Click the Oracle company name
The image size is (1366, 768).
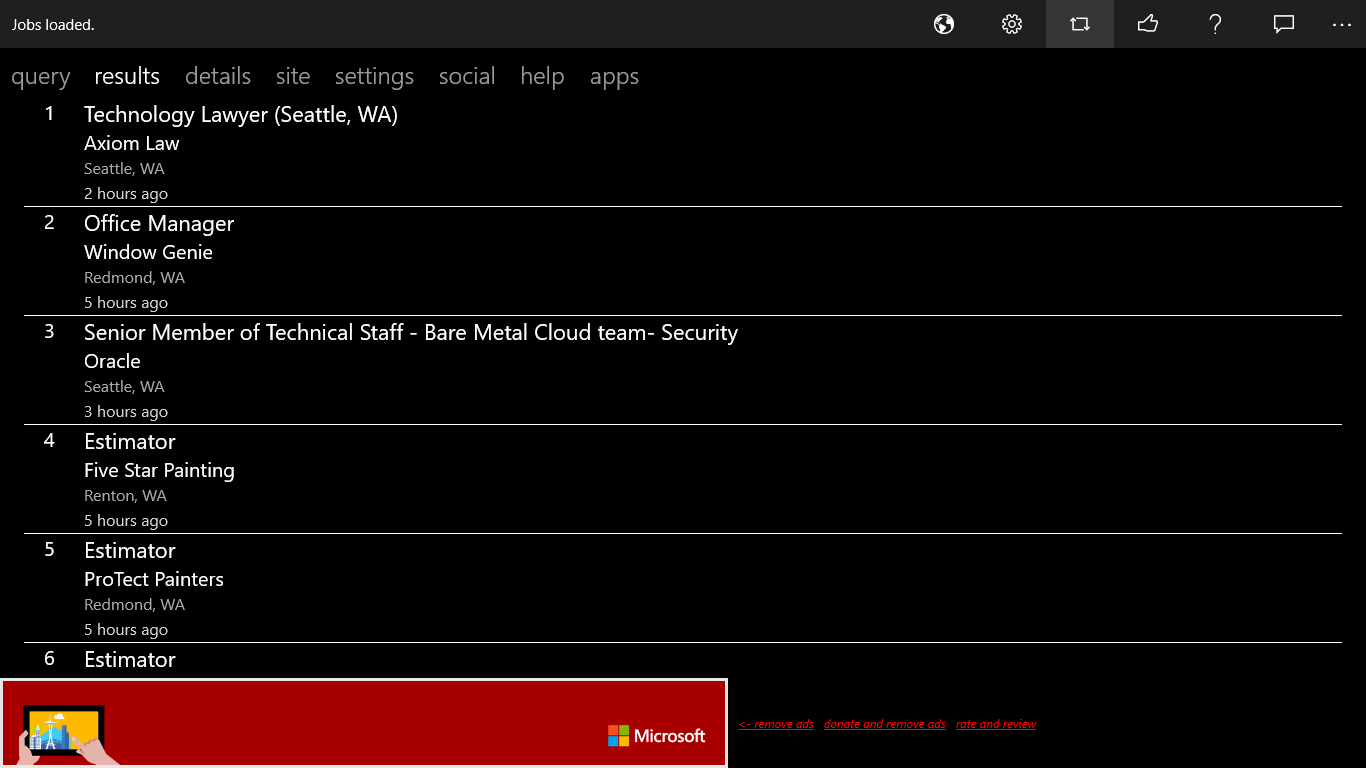click(112, 361)
